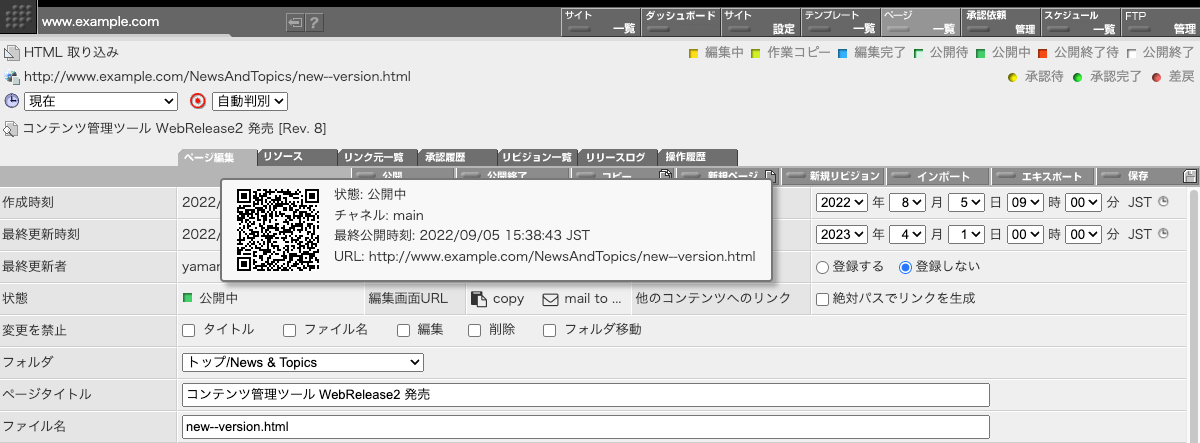Switch to the リビジョン一覧 tab
The height and width of the screenshot is (443, 1200).
pos(537,157)
